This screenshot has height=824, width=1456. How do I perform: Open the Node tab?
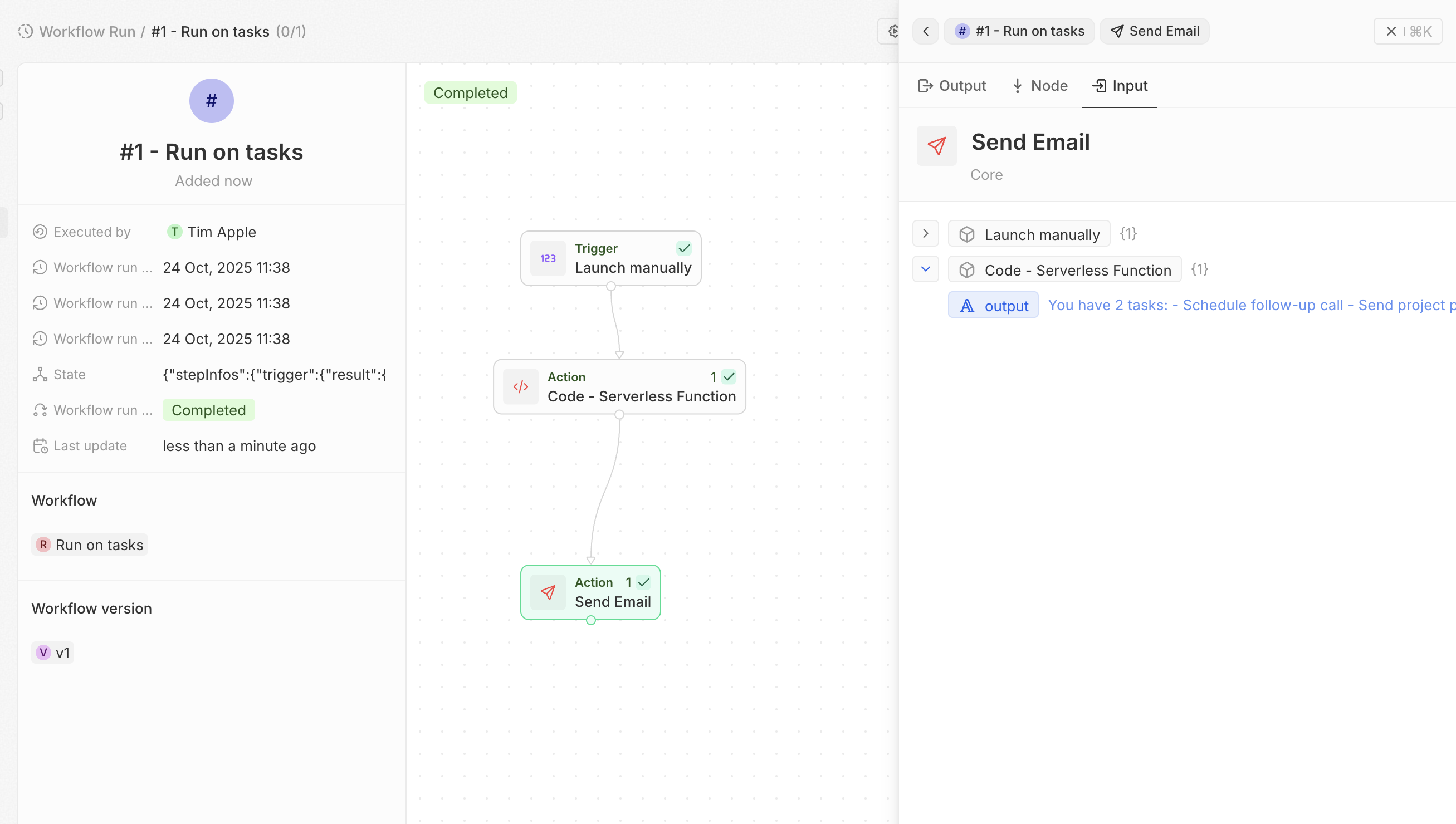tap(1039, 85)
